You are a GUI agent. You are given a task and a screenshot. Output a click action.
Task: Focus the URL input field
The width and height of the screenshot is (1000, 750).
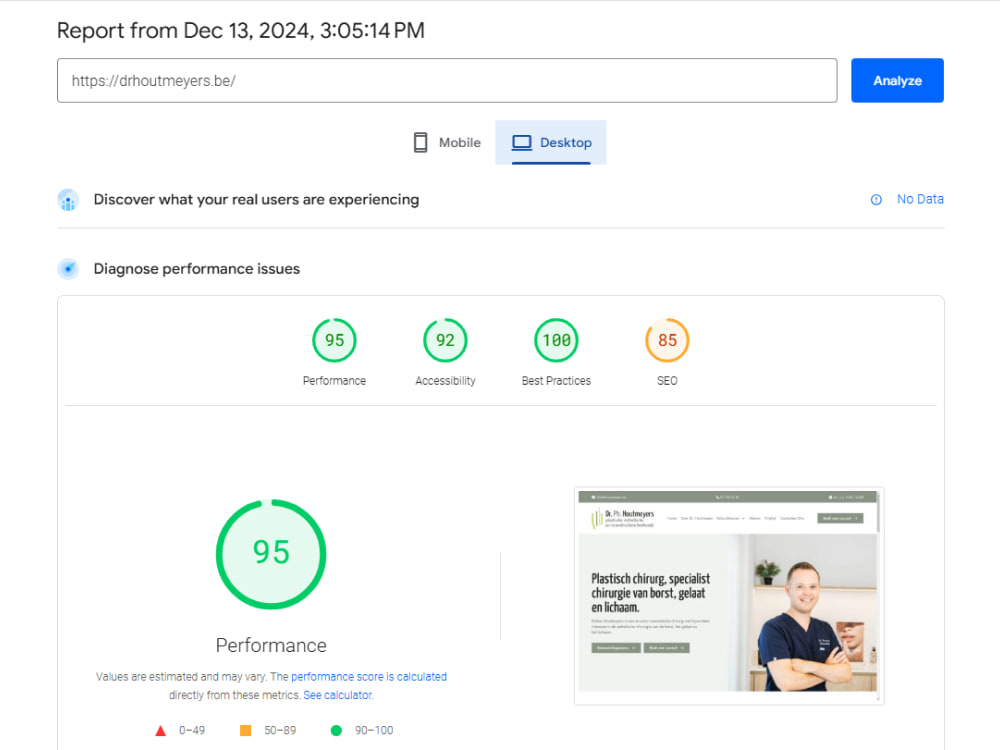coord(447,80)
